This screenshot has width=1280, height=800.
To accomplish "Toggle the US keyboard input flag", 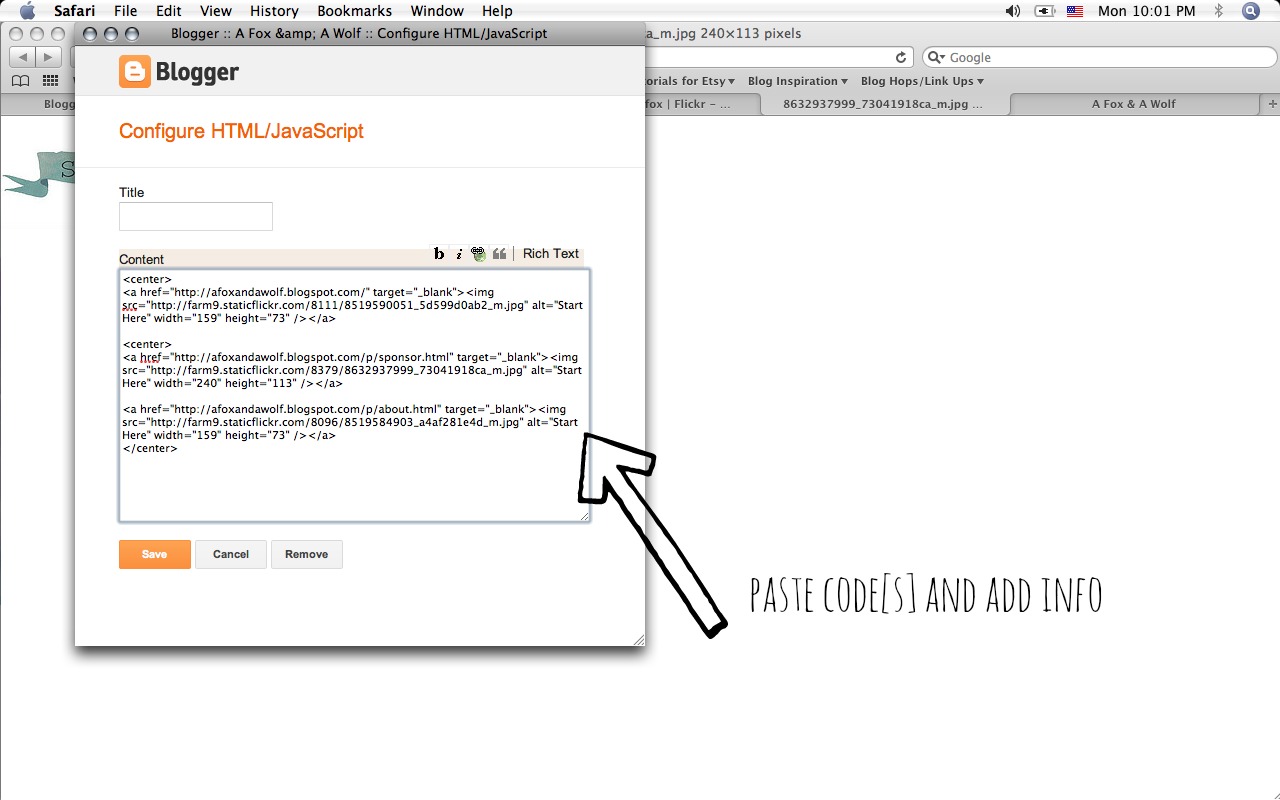I will pos(1075,11).
